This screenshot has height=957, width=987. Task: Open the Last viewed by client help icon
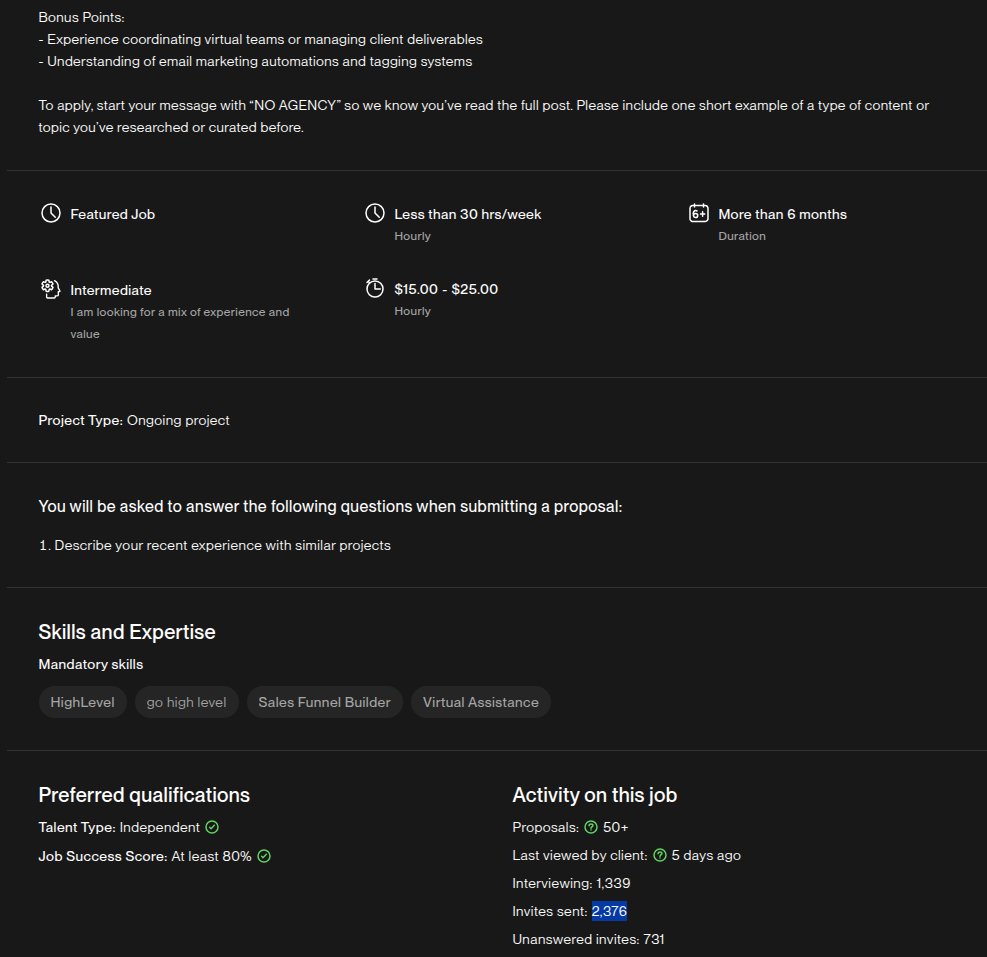coord(660,856)
